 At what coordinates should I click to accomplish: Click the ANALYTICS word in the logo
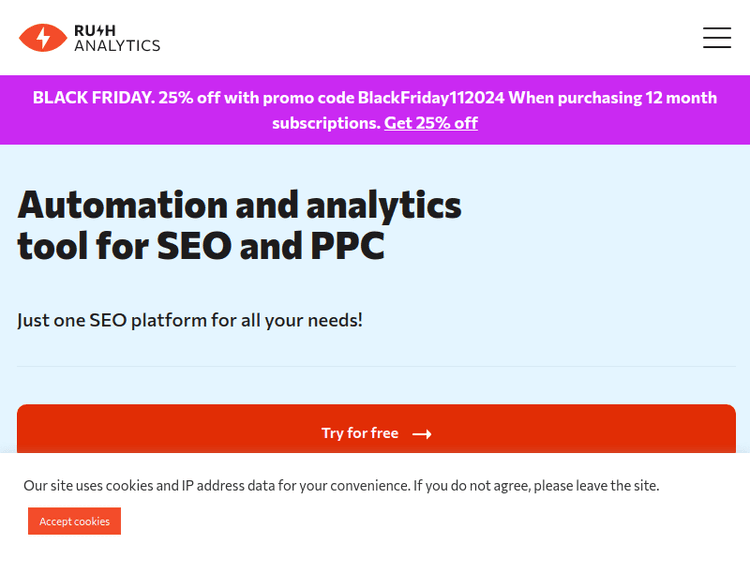click(117, 46)
